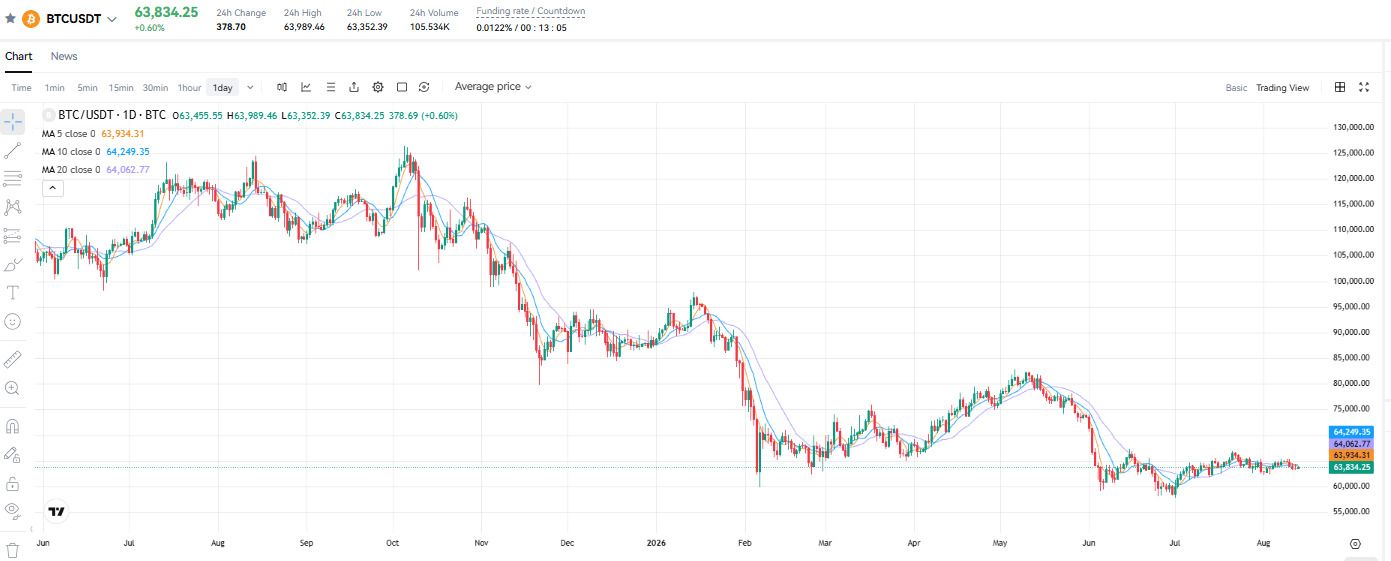The width and height of the screenshot is (1391, 561).
Task: Switch to Basic chart view
Action: tap(1236, 88)
